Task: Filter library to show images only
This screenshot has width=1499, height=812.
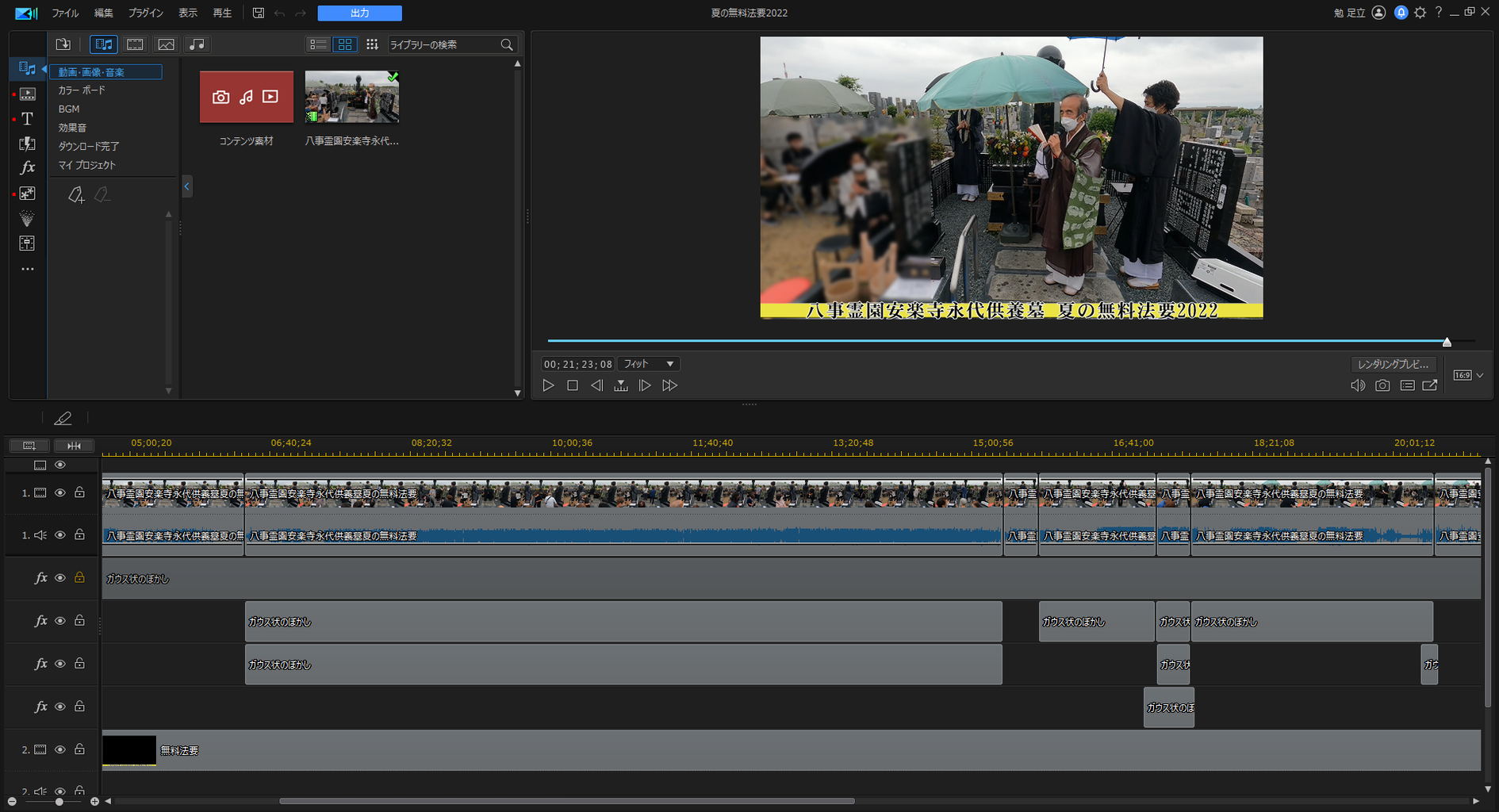Action: click(x=166, y=44)
